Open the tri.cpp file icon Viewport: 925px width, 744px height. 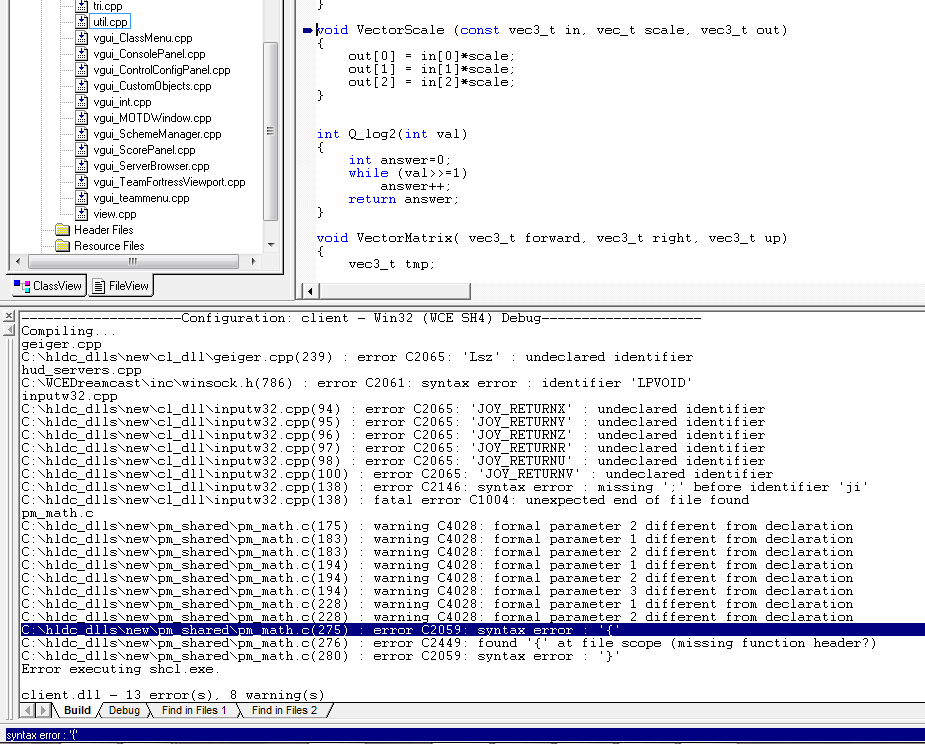click(x=82, y=6)
